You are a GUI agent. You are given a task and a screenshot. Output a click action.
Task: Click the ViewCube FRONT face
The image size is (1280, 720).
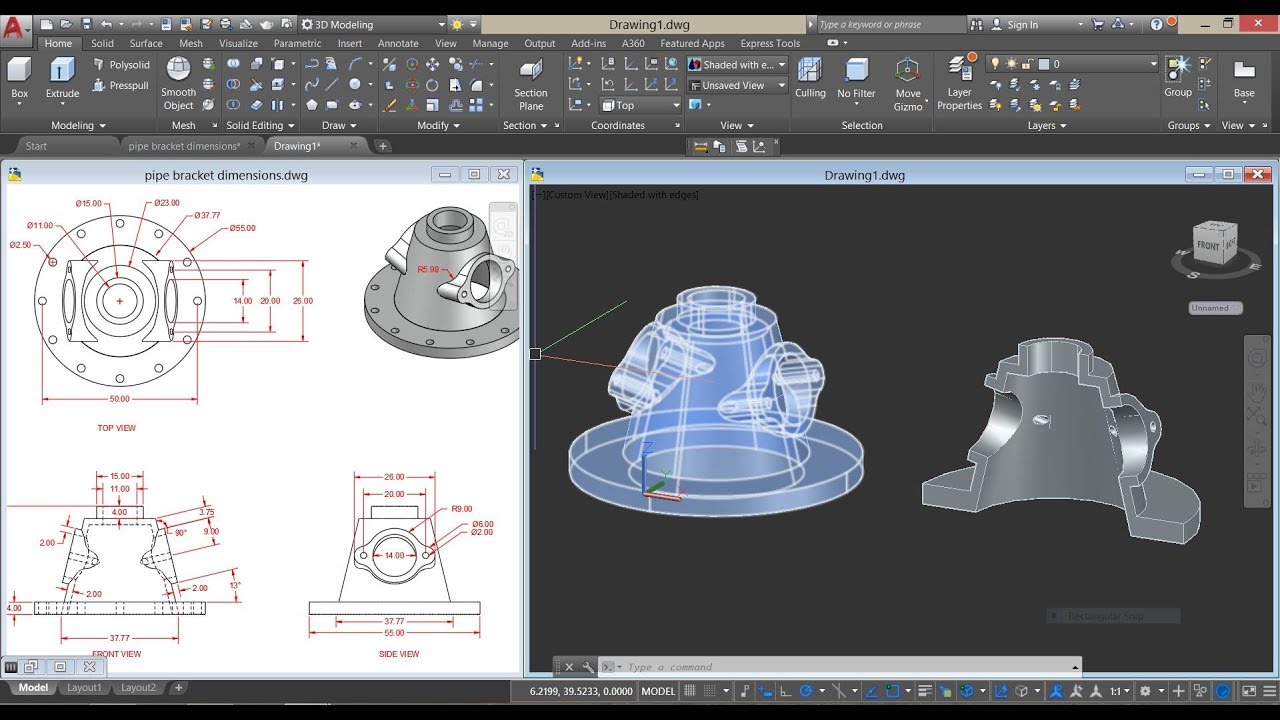pos(1208,245)
